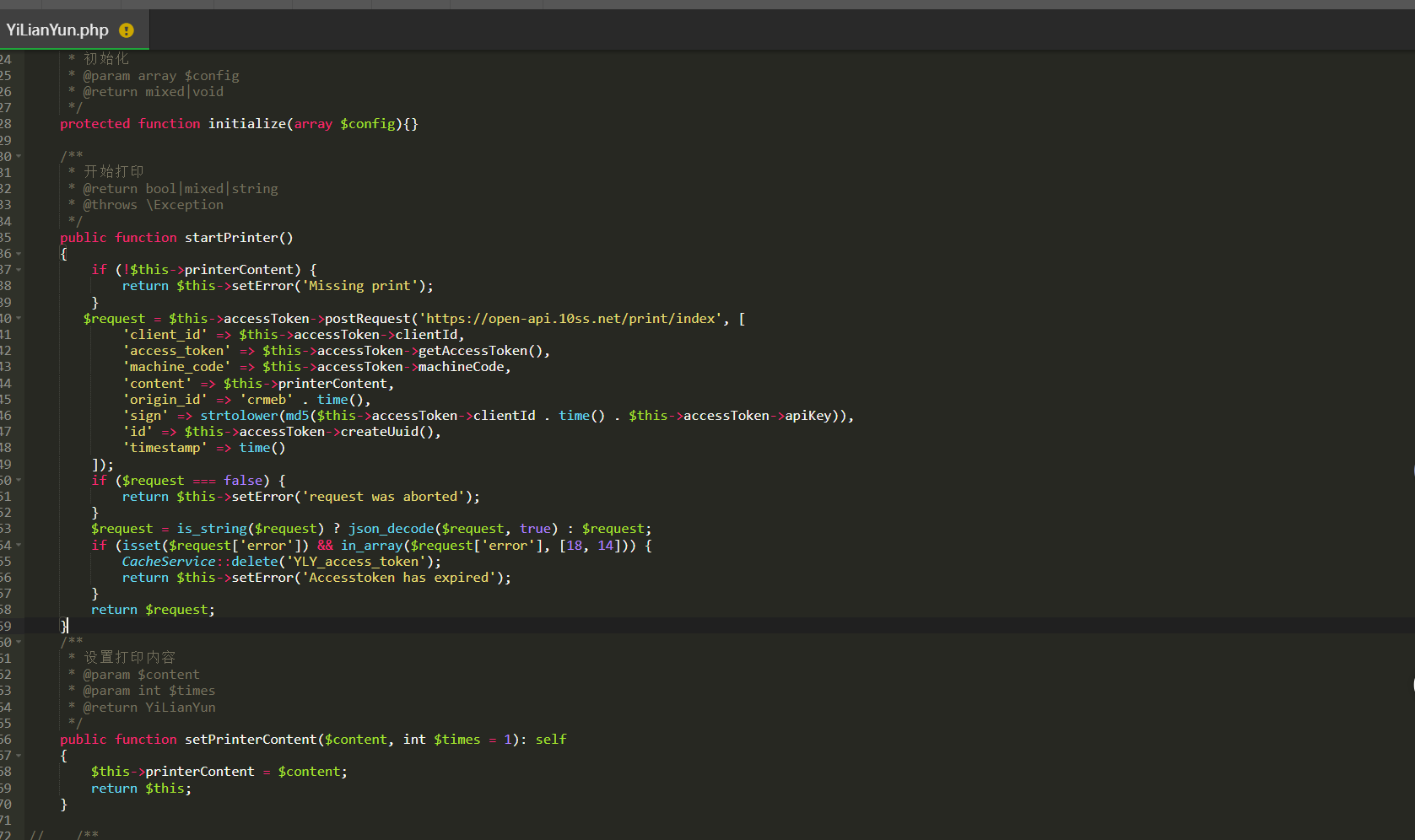Collapse the docblock fold arrow above startPrinter
This screenshot has height=840, width=1415.
click(19, 157)
